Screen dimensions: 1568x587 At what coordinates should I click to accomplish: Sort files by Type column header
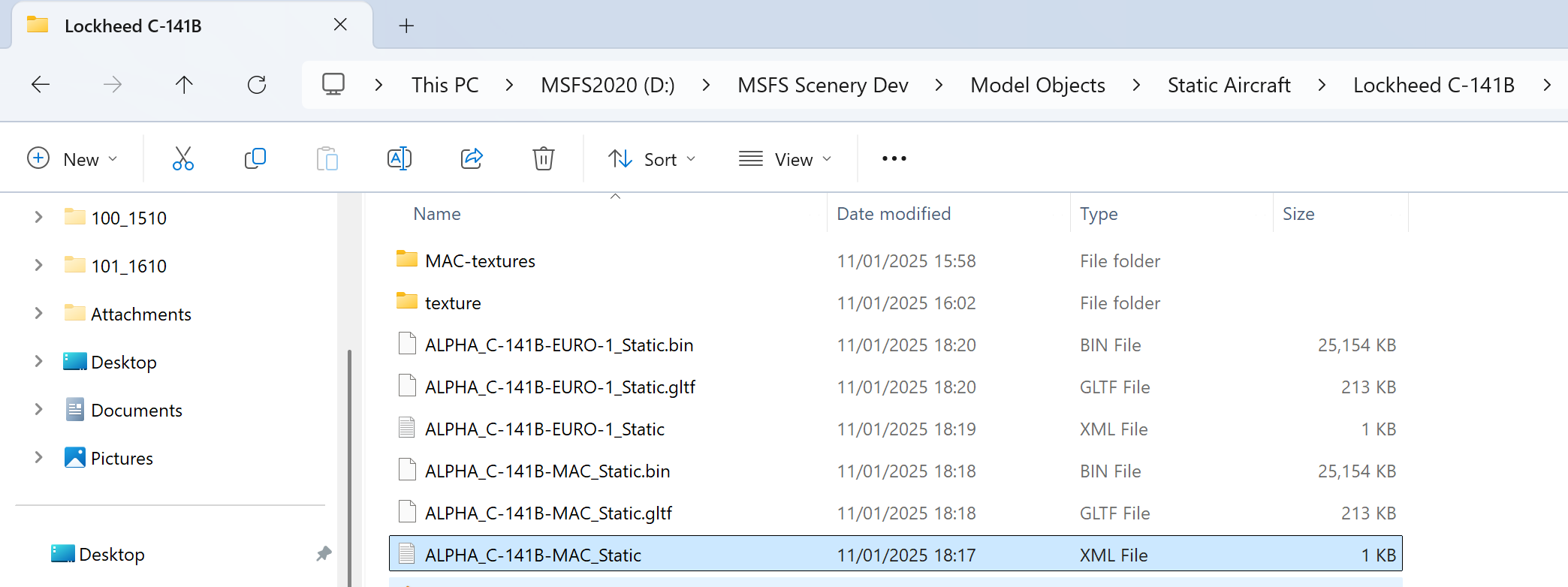(x=1099, y=214)
